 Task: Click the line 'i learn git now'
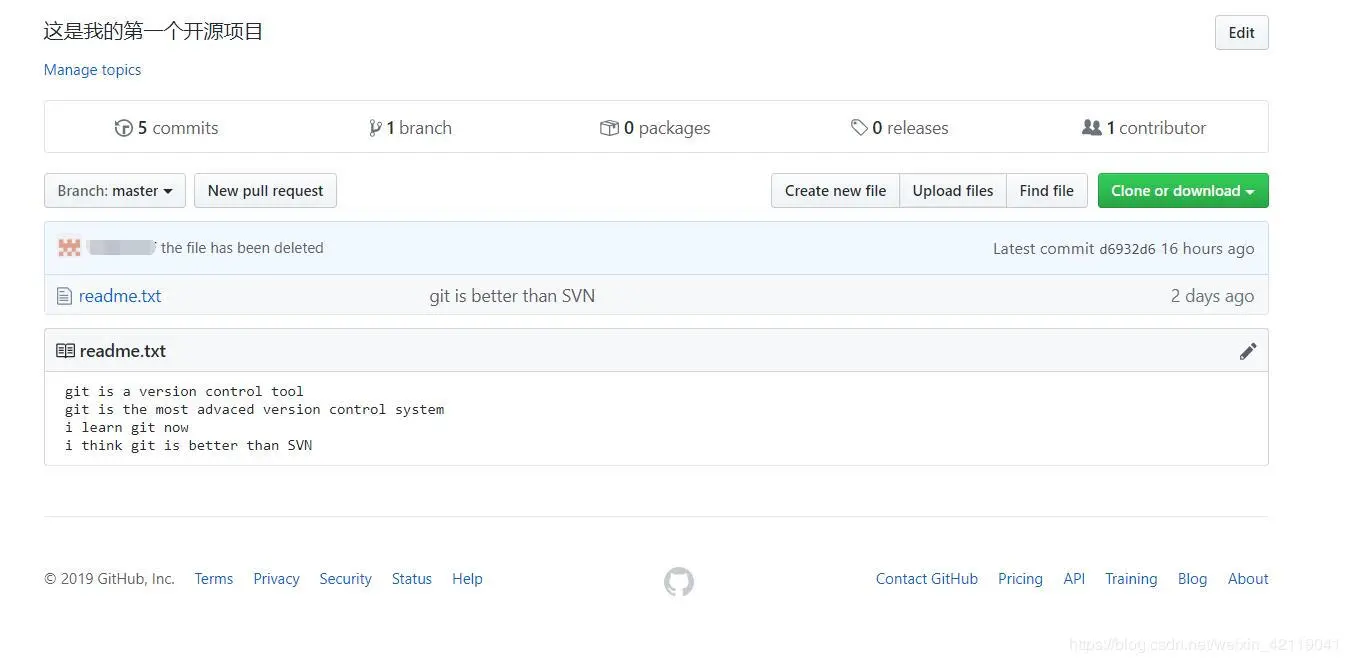[127, 427]
